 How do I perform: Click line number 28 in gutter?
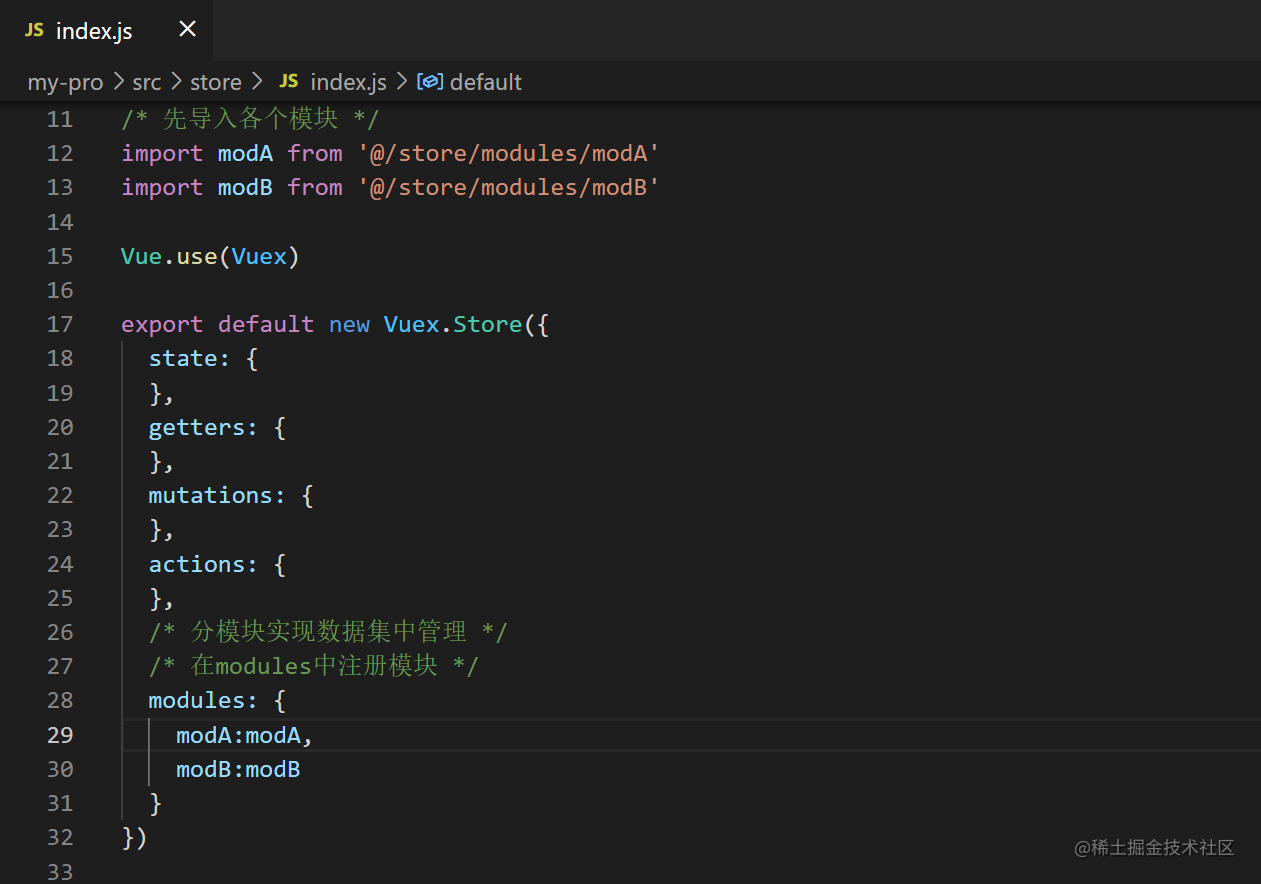click(x=60, y=700)
